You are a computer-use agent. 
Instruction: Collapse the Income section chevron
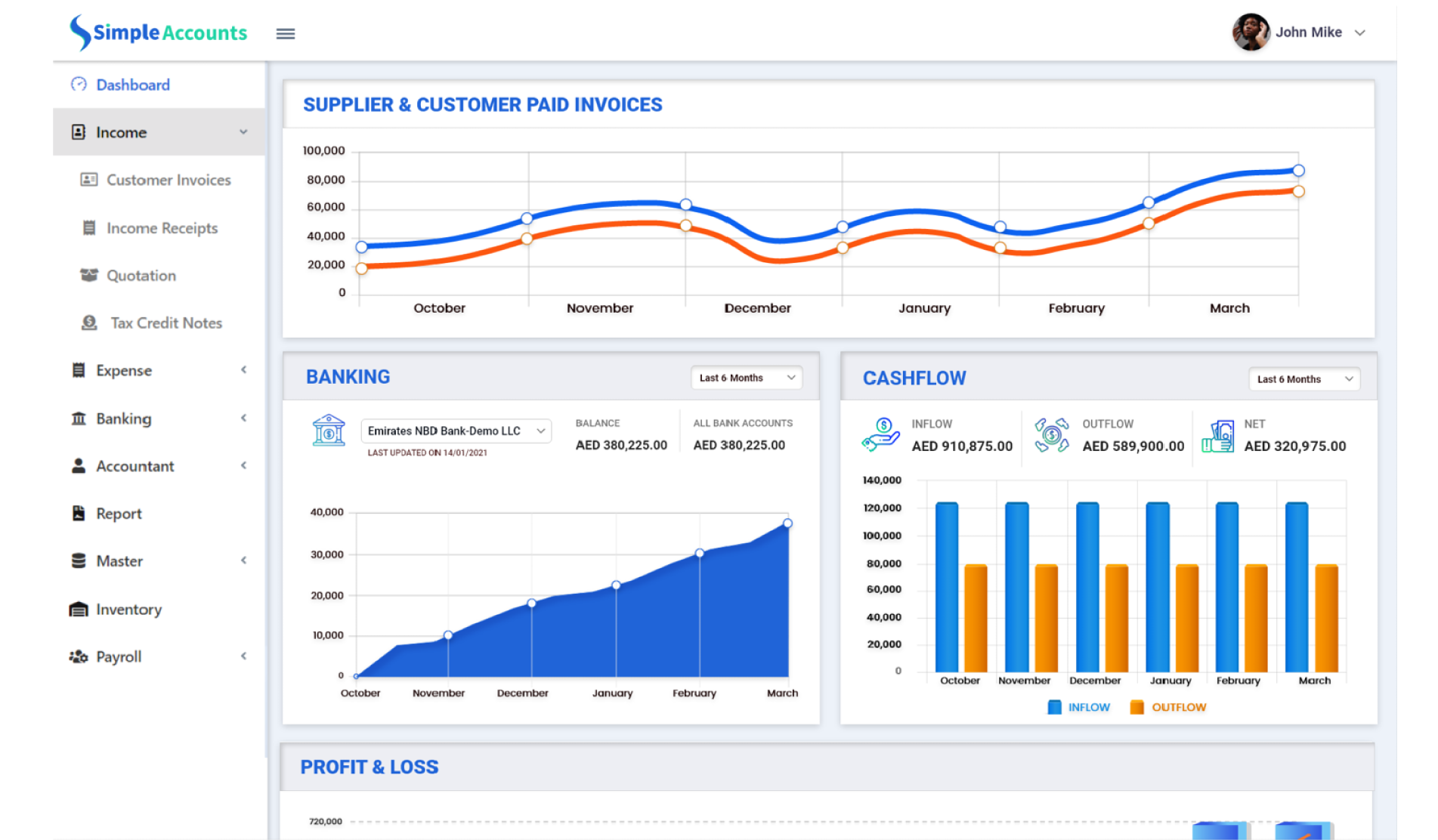[x=243, y=131]
